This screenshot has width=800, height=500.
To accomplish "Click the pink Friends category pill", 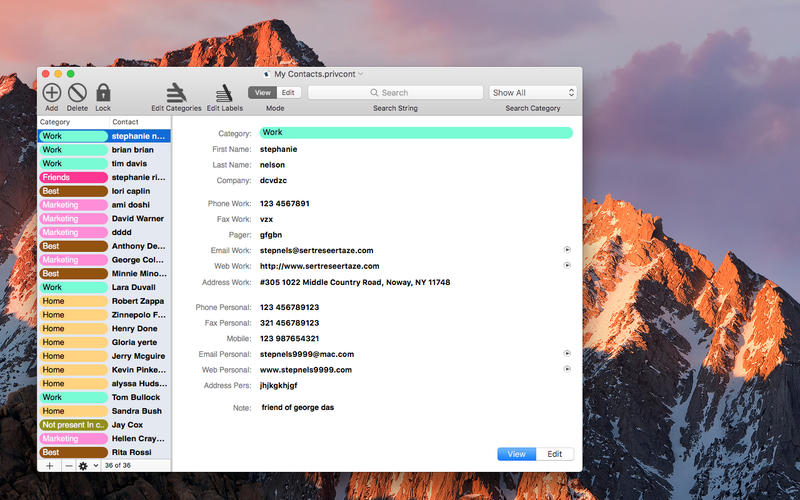I will point(73,177).
